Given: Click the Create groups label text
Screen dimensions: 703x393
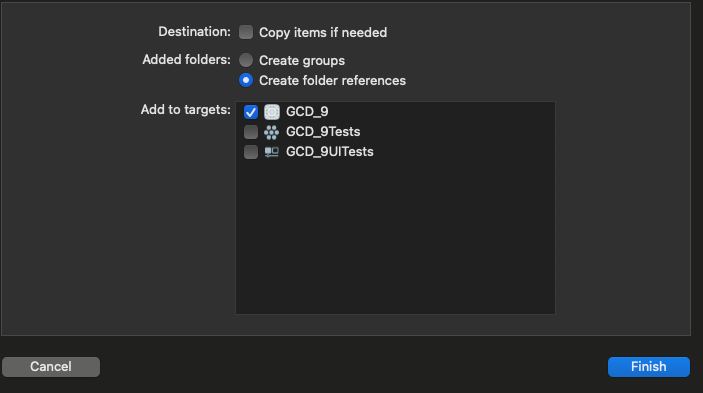Looking at the screenshot, I should 302,60.
